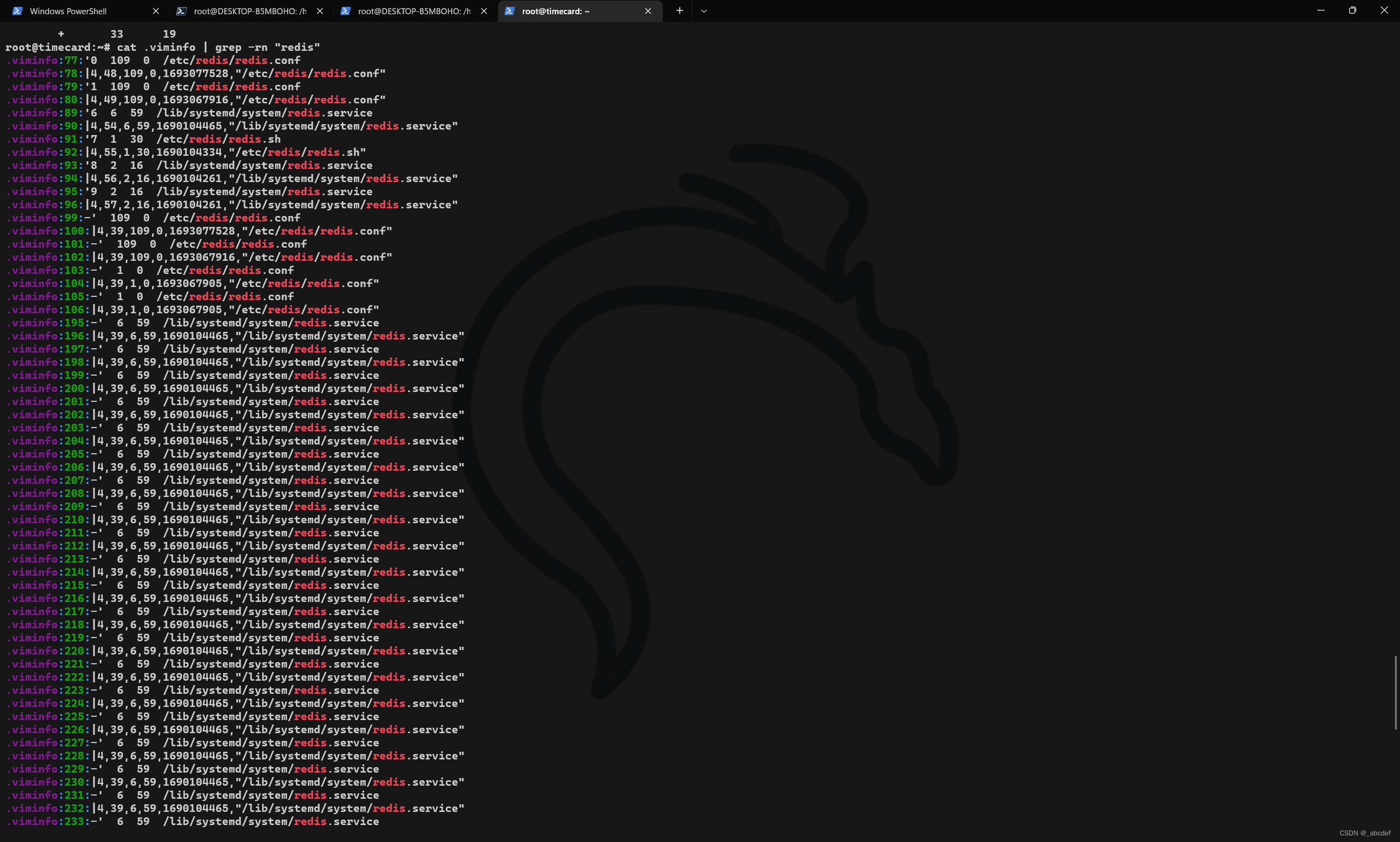The width and height of the screenshot is (1400, 842).
Task: Close the entire terminal window
Action: (x=1384, y=10)
